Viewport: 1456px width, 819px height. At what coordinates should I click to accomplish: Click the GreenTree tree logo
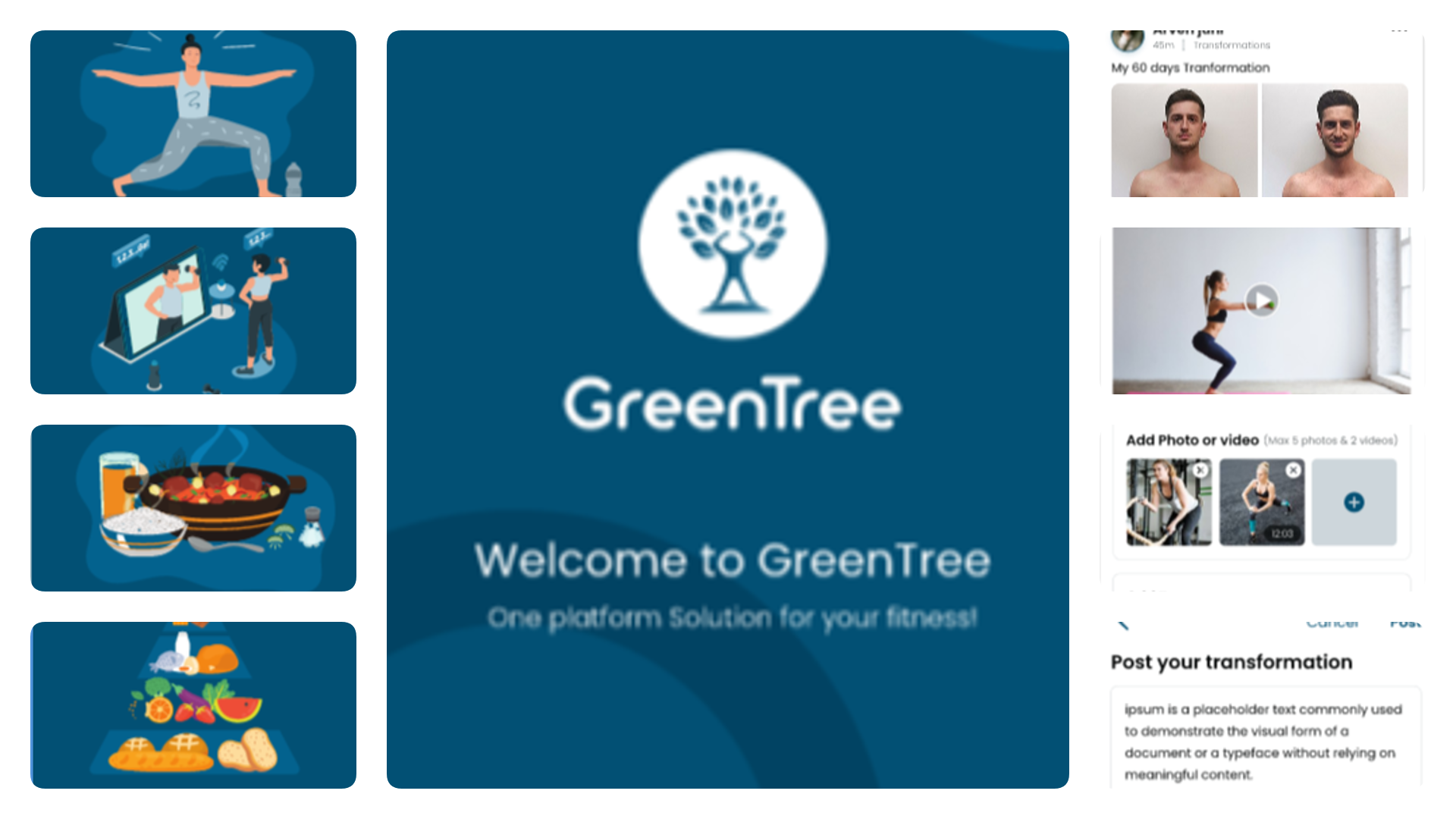tap(733, 244)
